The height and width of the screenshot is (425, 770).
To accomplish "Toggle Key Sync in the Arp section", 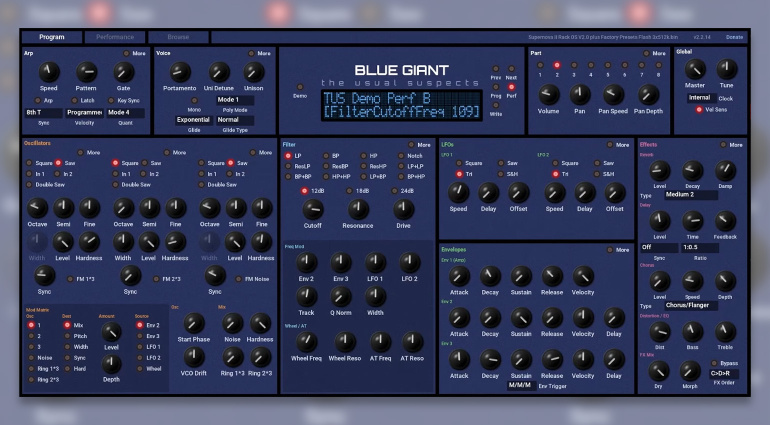I will pyautogui.click(x=111, y=100).
